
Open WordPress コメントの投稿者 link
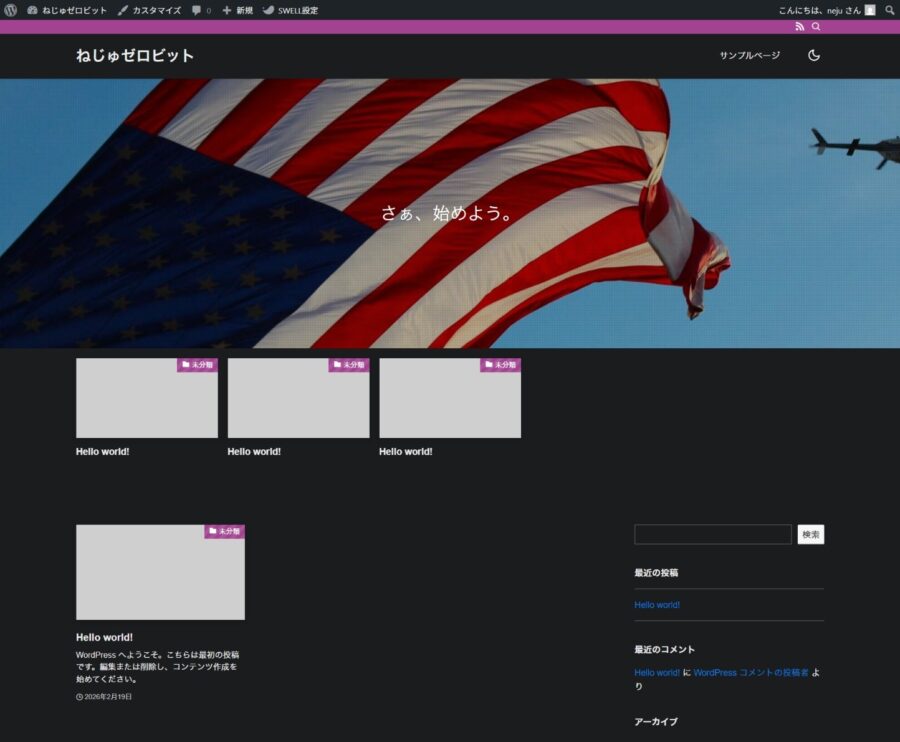coord(750,673)
